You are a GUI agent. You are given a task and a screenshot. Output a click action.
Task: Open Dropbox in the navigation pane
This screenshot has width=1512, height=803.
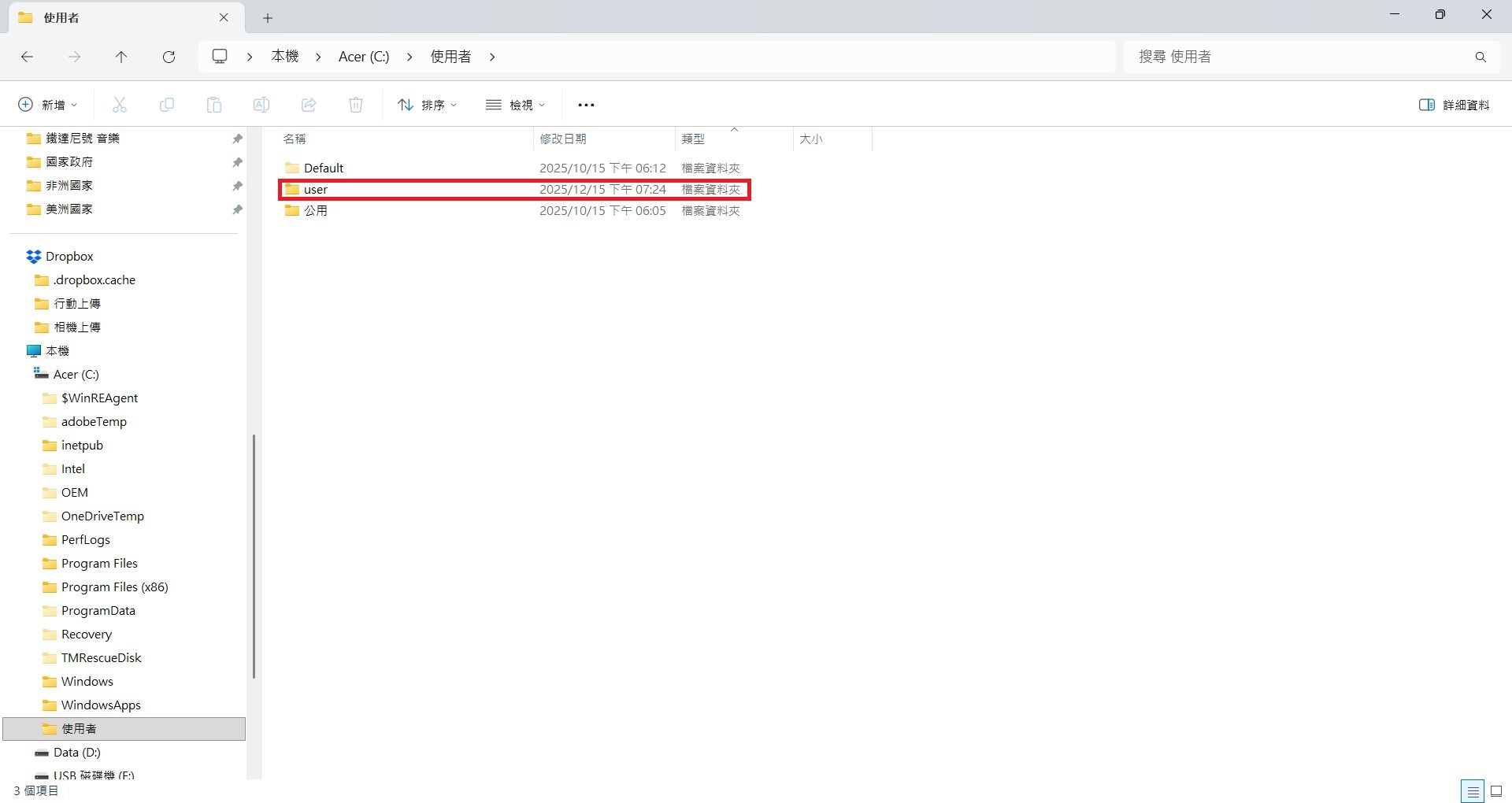pyautogui.click(x=69, y=256)
